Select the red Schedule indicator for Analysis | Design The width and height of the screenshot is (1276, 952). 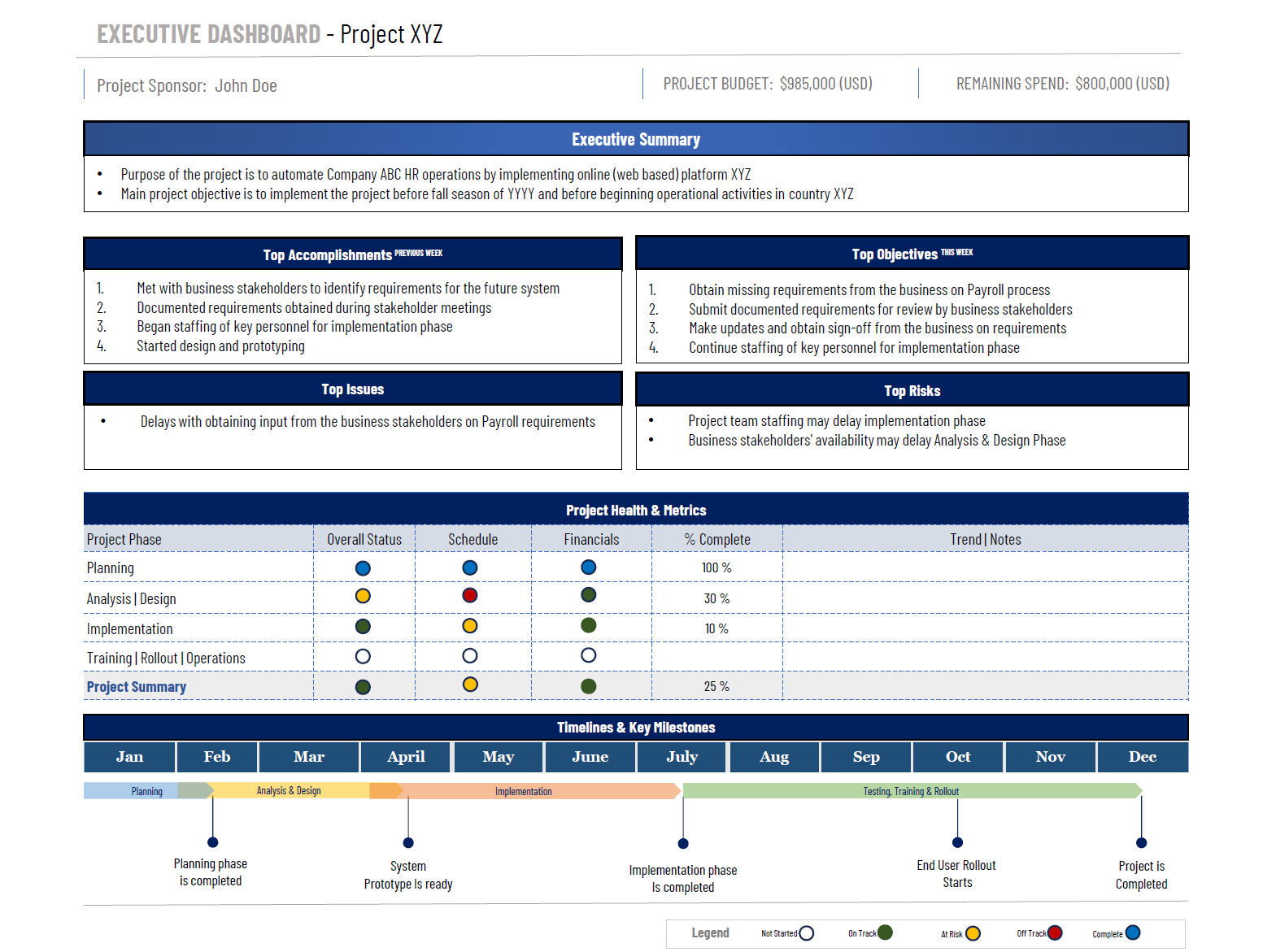point(469,596)
